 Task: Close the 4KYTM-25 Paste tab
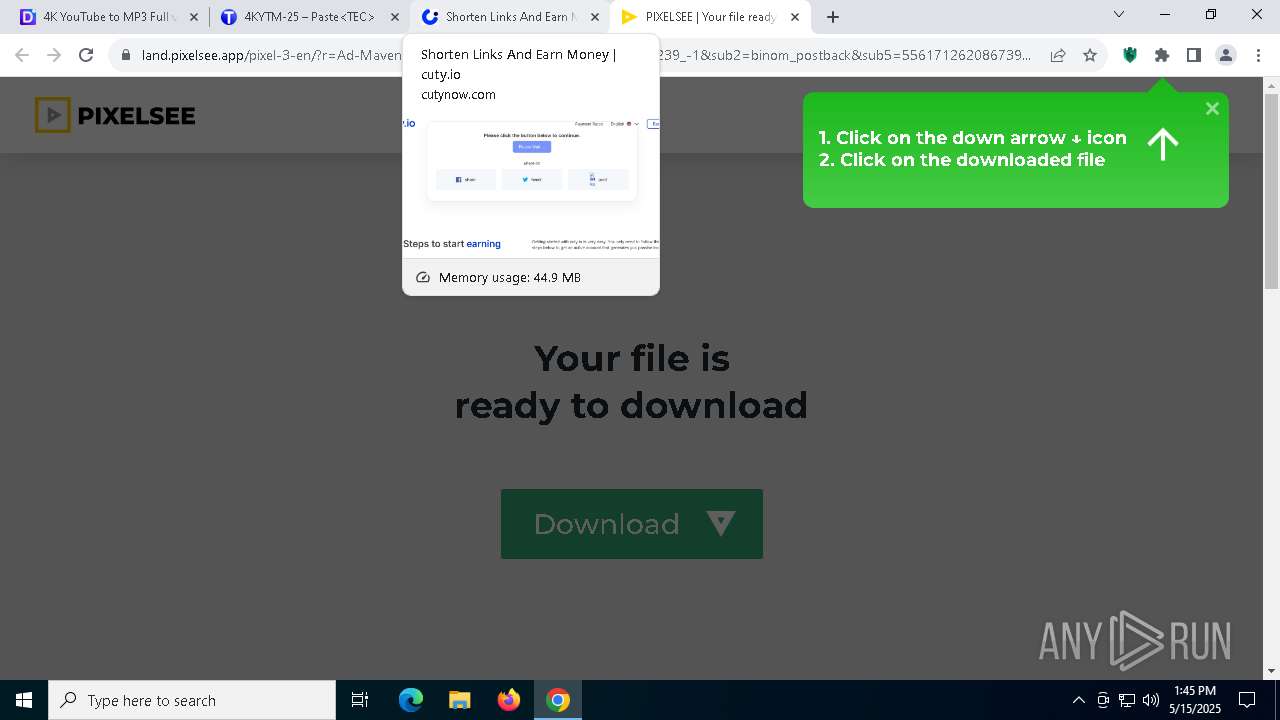pyautogui.click(x=394, y=17)
